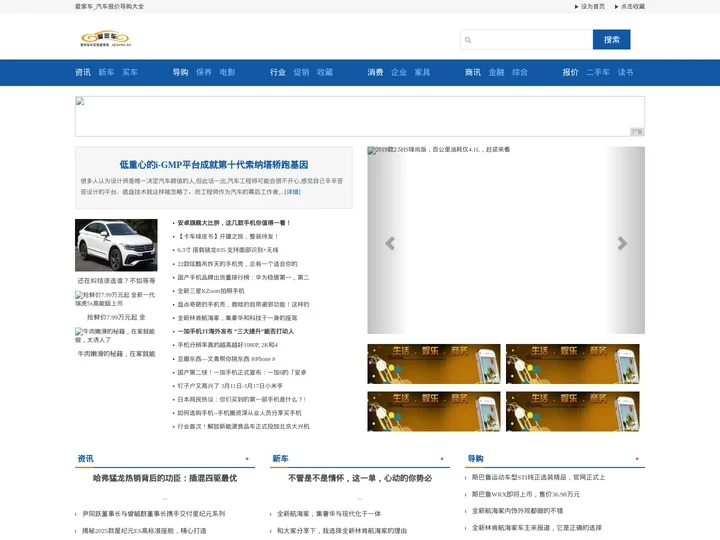Image resolution: width=720 pixels, height=540 pixels.
Task: Open headline 不管是不是情怀，这一单
Action: [360, 478]
